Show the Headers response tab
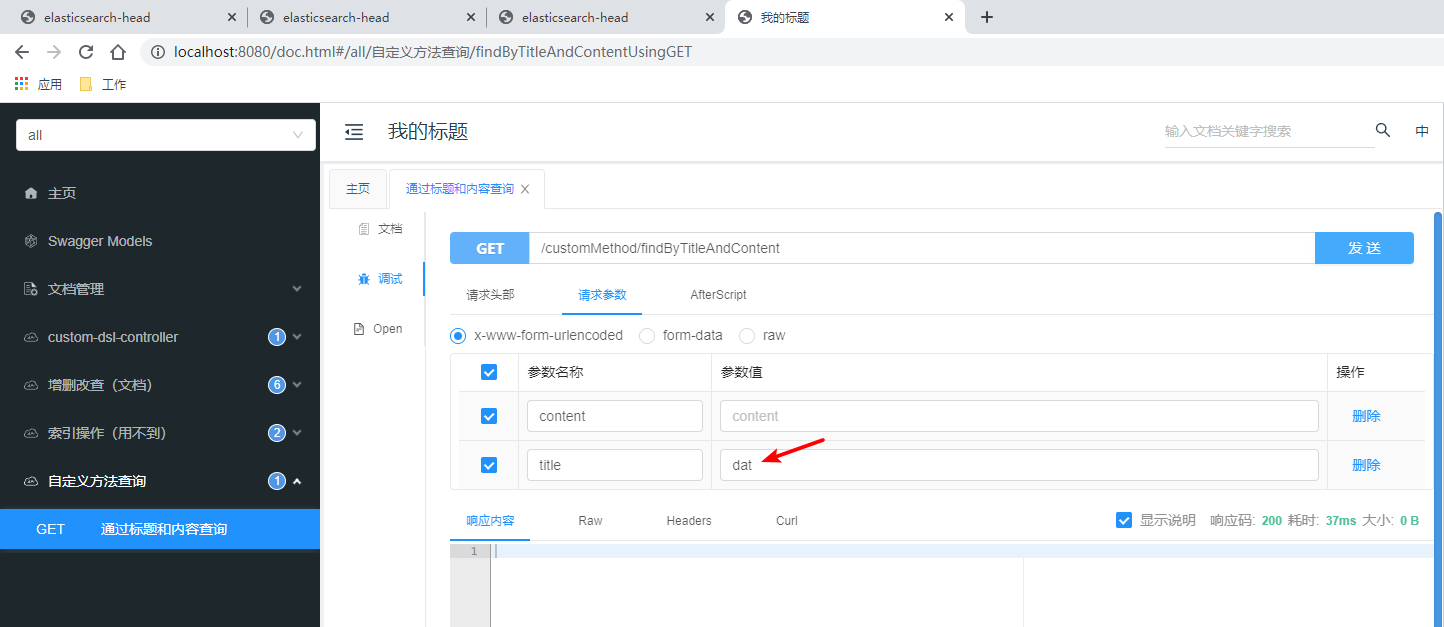 click(x=689, y=520)
